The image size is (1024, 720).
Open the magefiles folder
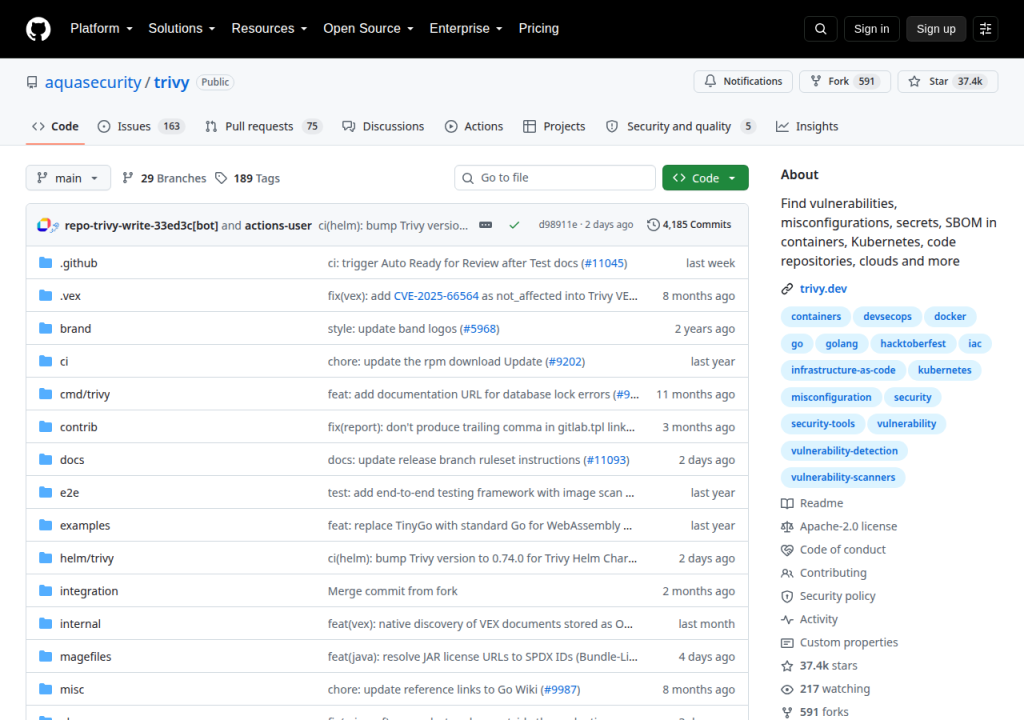[86, 657]
